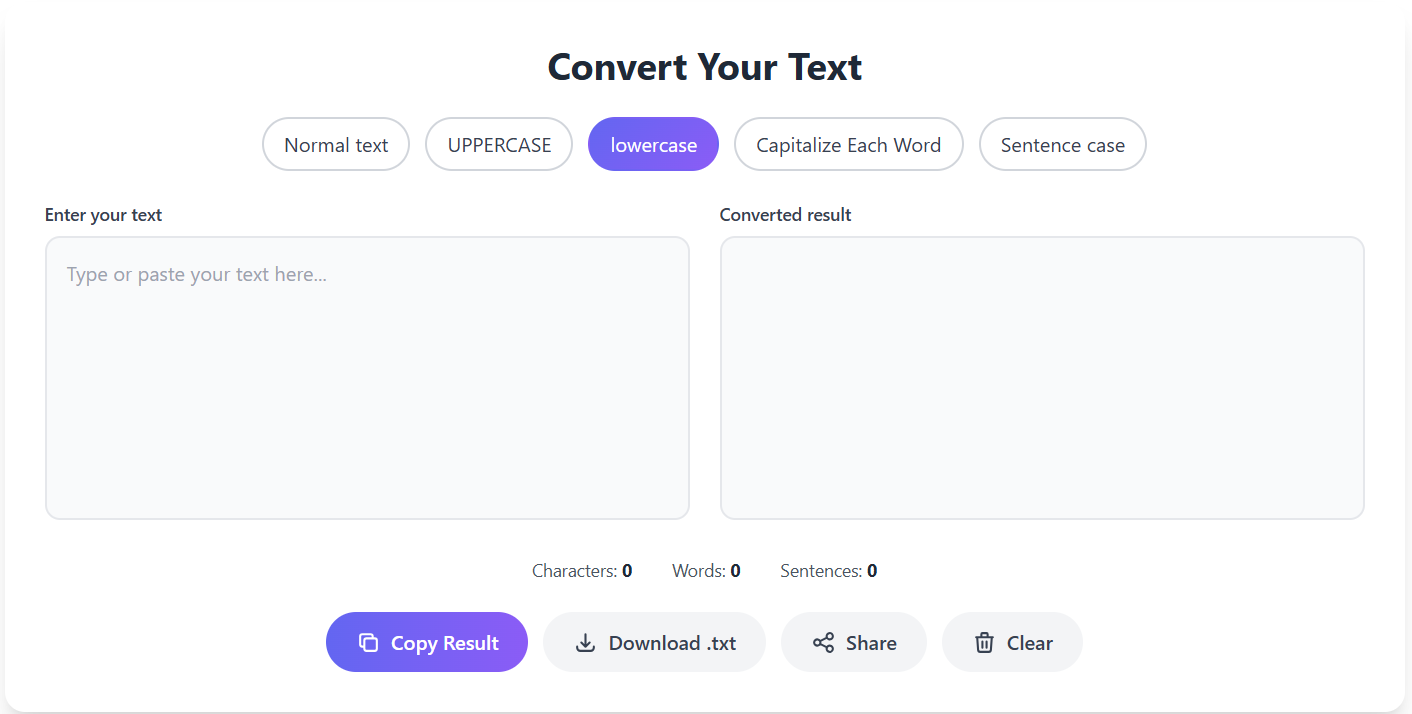
Task: Click the Converted result output box
Action: [1042, 377]
